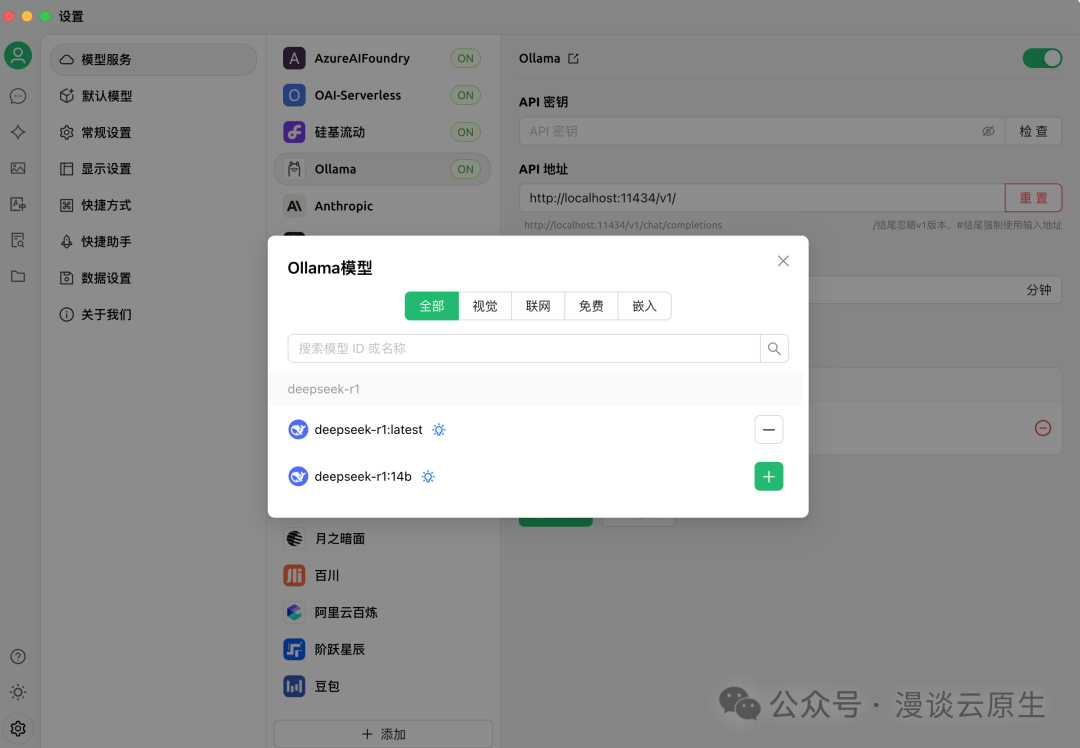Open the translate sidebar icon

pos(18,204)
